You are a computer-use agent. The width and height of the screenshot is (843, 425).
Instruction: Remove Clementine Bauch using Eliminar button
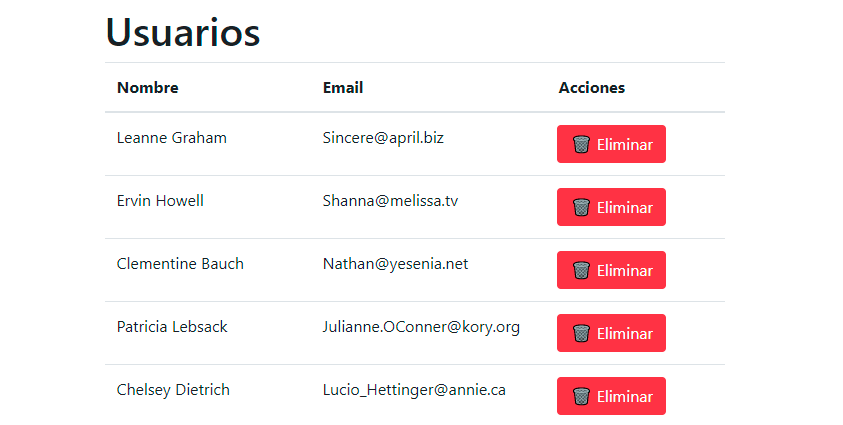tap(611, 270)
